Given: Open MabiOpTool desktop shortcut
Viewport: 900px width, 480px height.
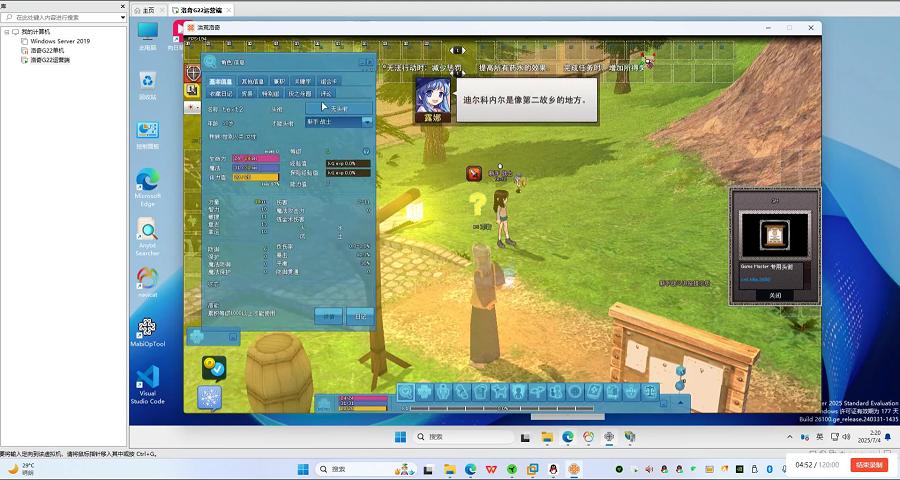Looking at the screenshot, I should click(x=148, y=333).
